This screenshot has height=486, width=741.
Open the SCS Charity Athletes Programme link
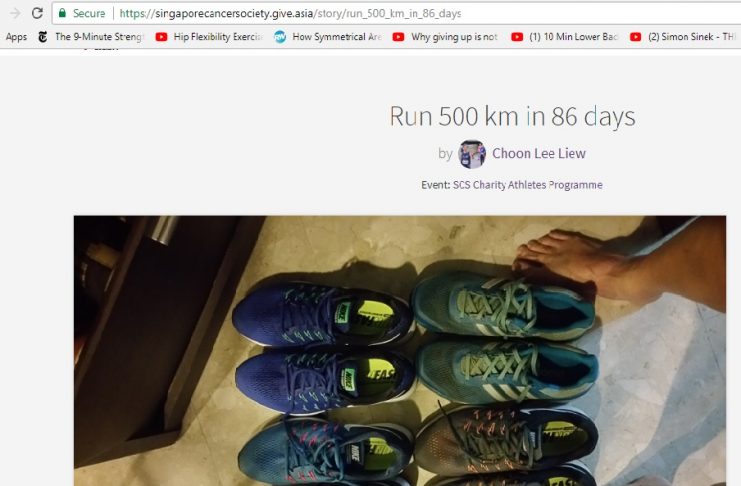coord(527,185)
